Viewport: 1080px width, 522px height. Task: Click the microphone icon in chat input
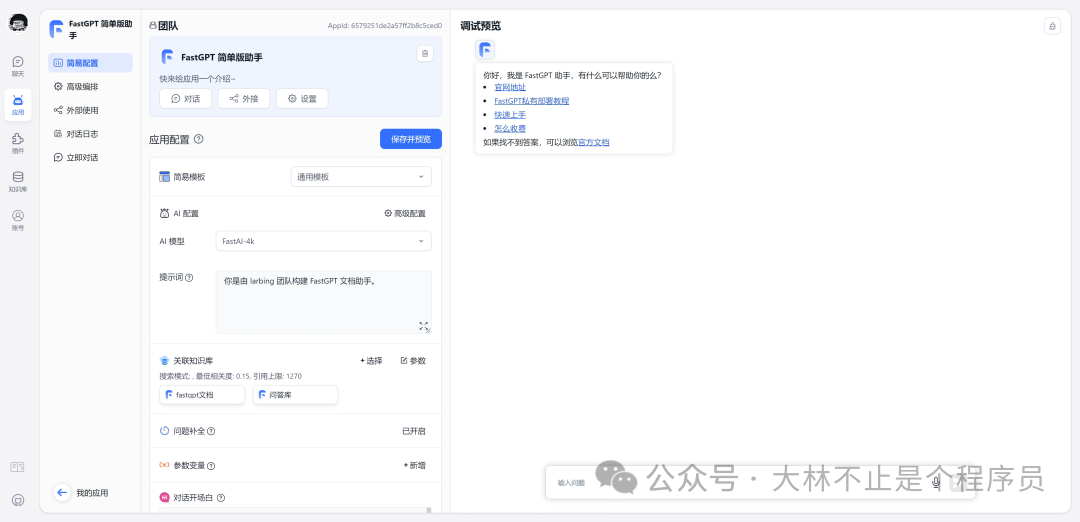pos(936,482)
